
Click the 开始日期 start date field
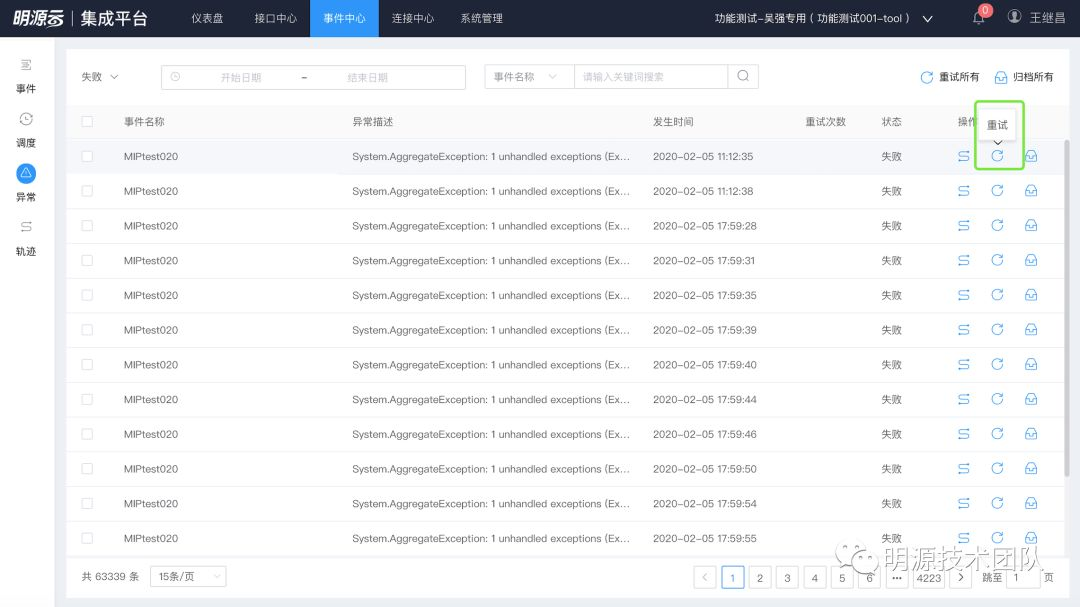[241, 77]
